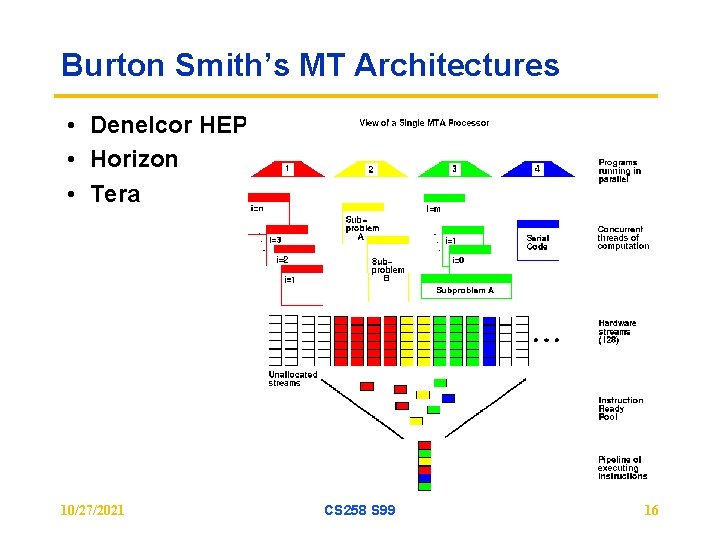Select the "Tera" bullet

click(115, 194)
